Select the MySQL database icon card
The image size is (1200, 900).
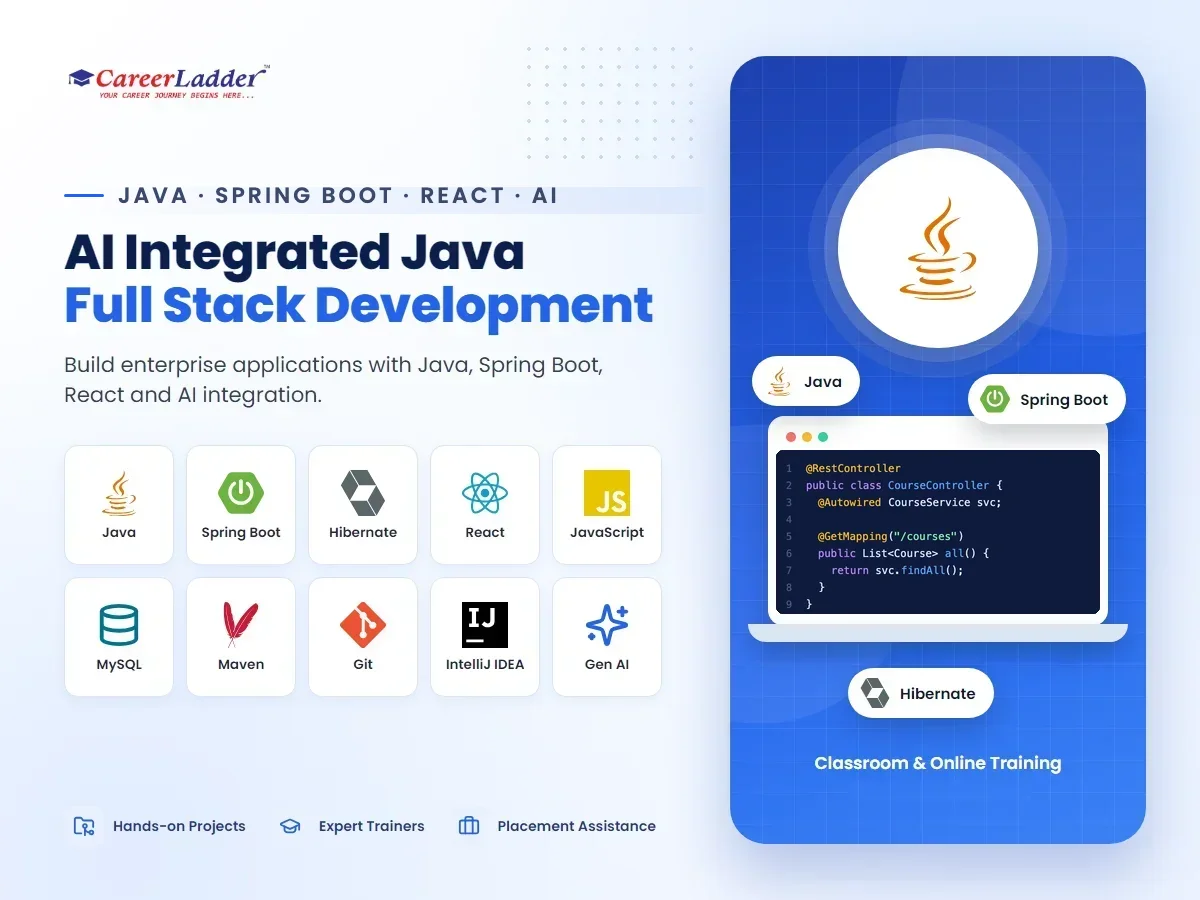click(x=119, y=637)
